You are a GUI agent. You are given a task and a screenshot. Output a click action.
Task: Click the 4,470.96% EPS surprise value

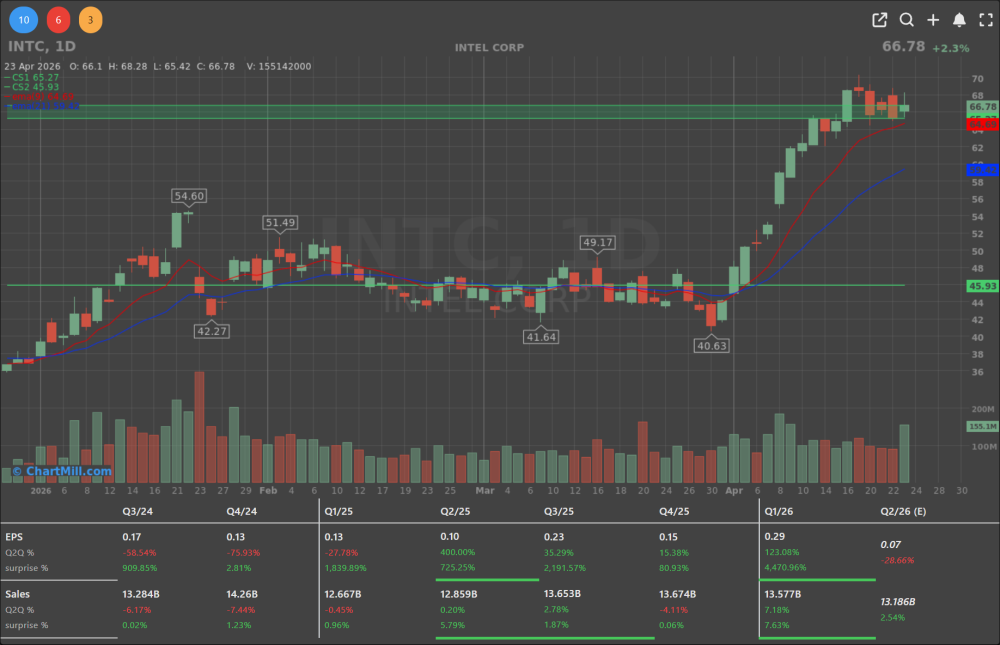785,567
